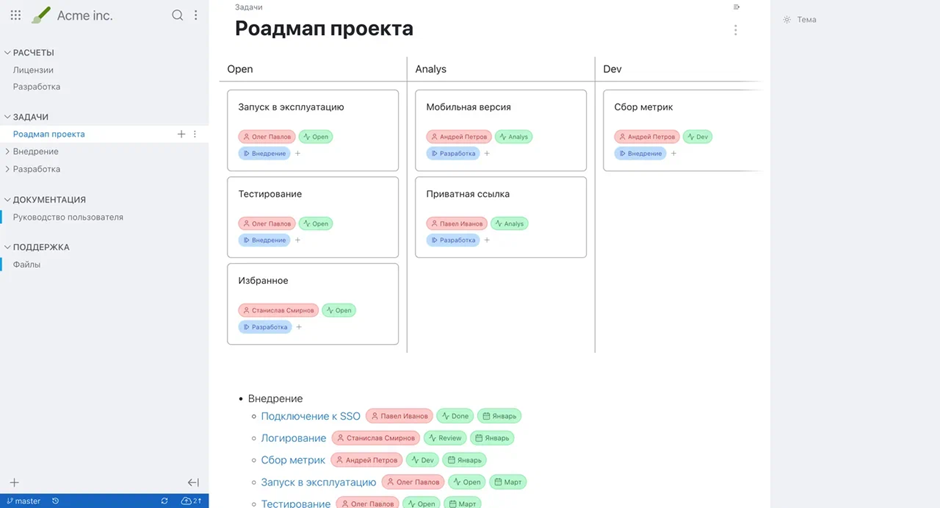Click the top right panel toggle icon
940x508 pixels.
pos(736,7)
